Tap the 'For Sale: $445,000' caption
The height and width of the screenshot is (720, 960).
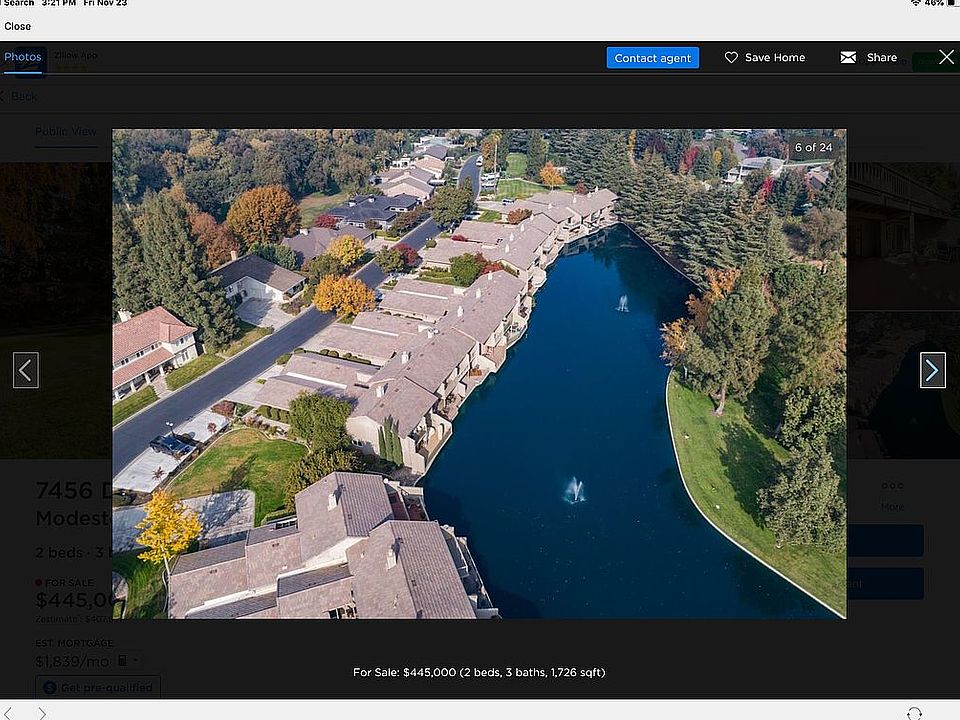coord(479,672)
